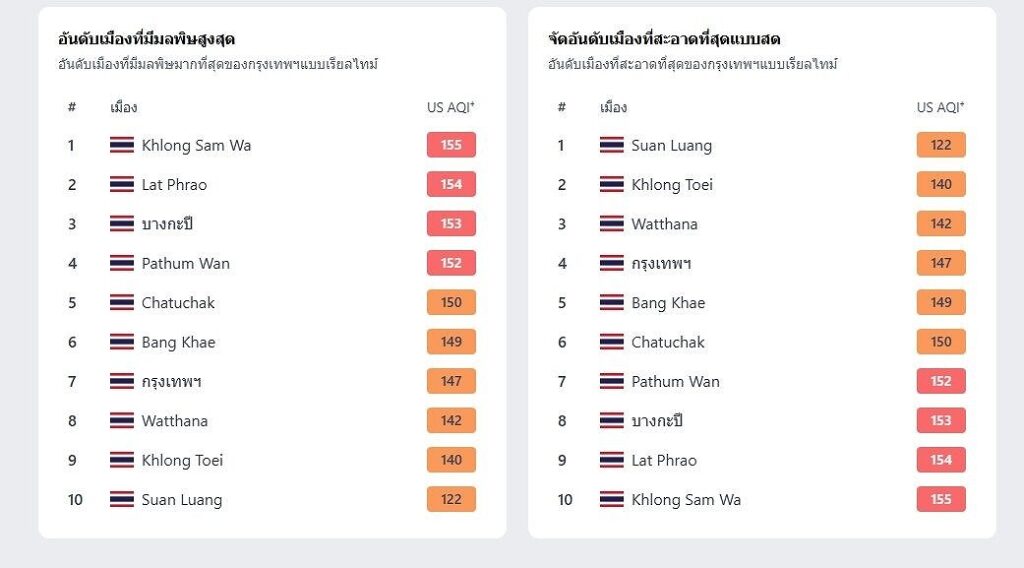Click the flag beside Khlong Toei in cleanest list
The image size is (1024, 568).
[x=611, y=184]
